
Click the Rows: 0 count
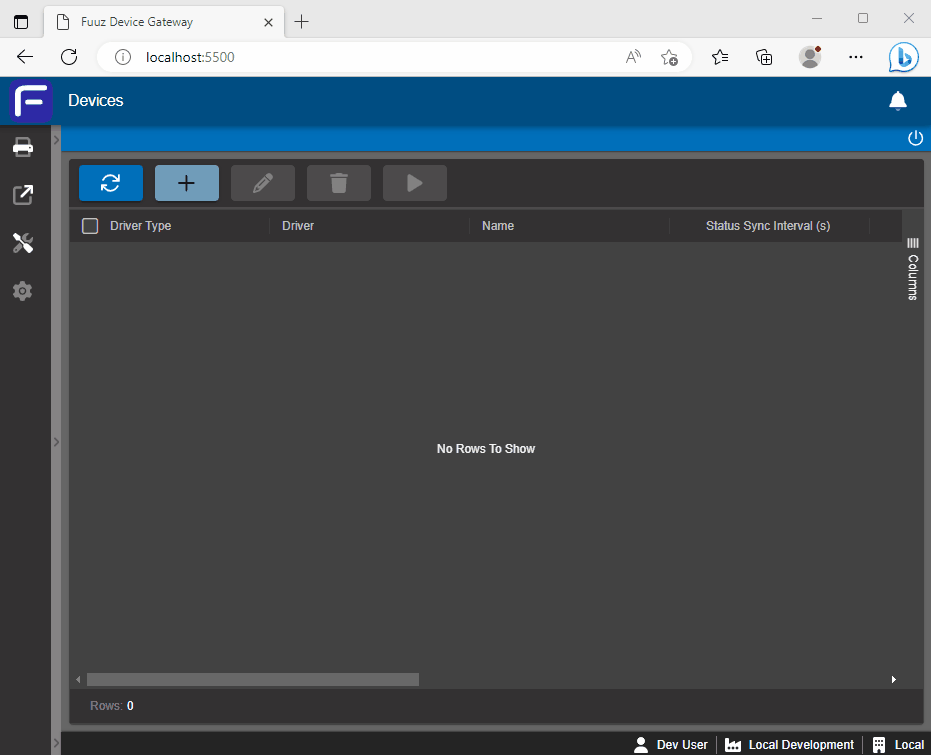pyautogui.click(x=112, y=706)
